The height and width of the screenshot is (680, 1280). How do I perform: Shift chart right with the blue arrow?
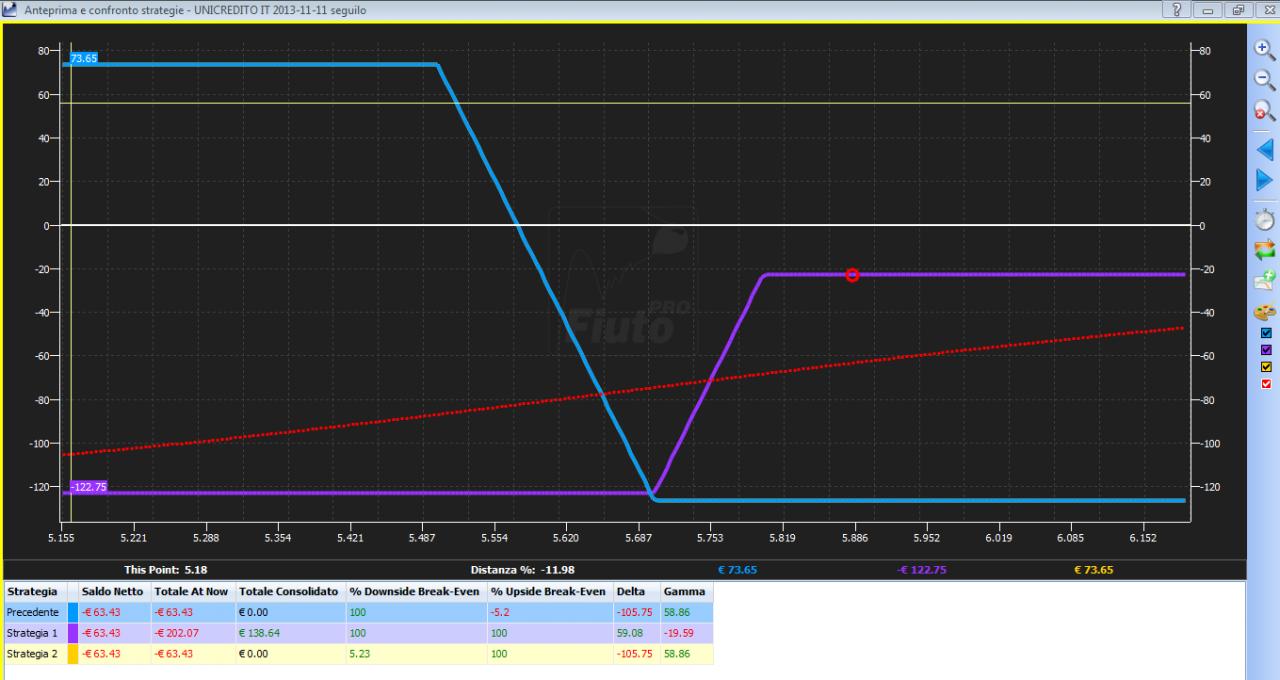(1265, 181)
